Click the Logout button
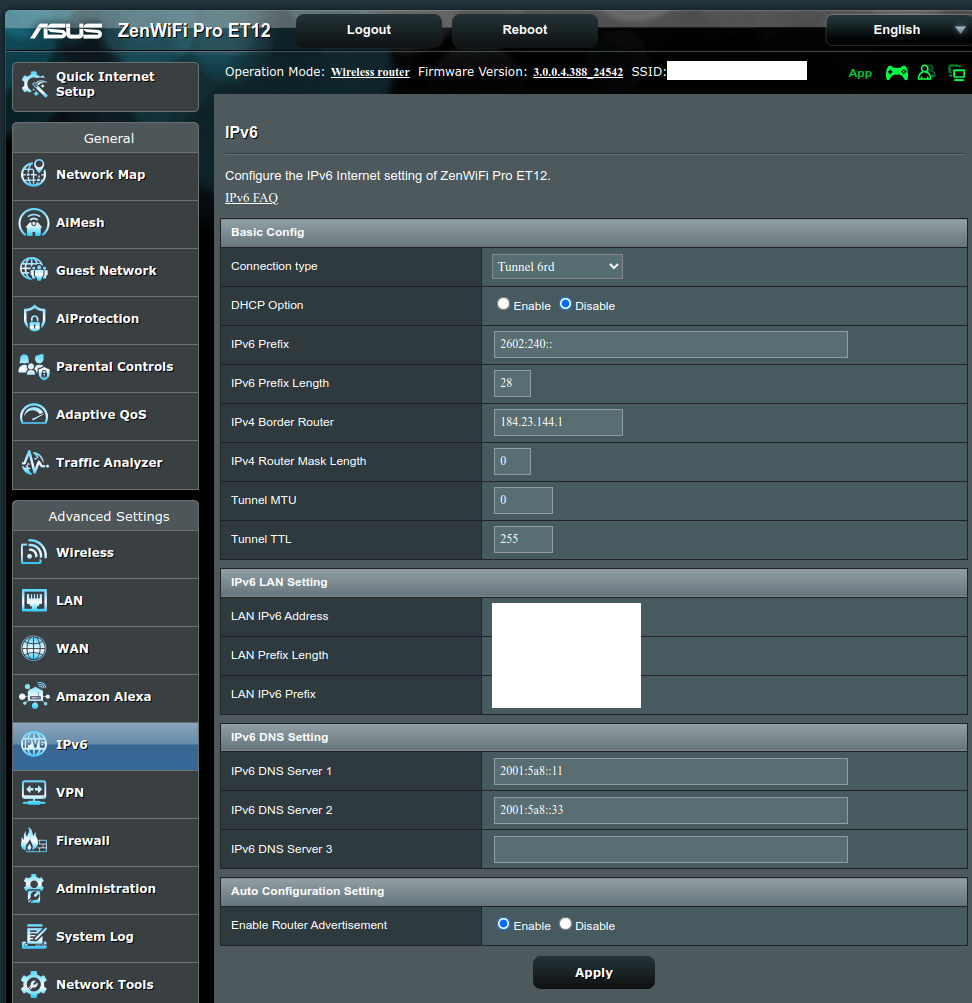This screenshot has height=1003, width=972. (x=369, y=30)
